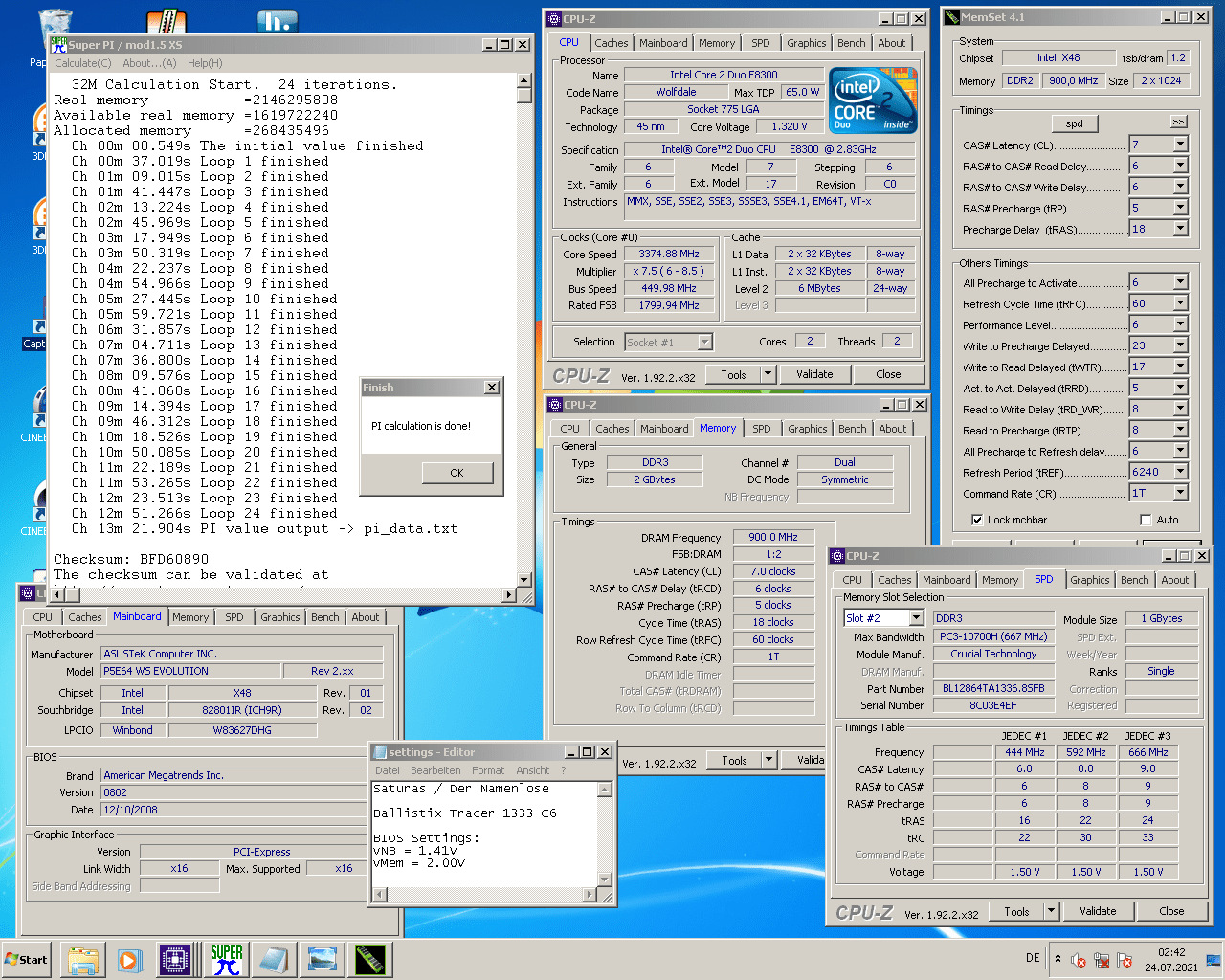Click the taskbar clock 02:42
This screenshot has width=1225, height=980.
point(1171,952)
